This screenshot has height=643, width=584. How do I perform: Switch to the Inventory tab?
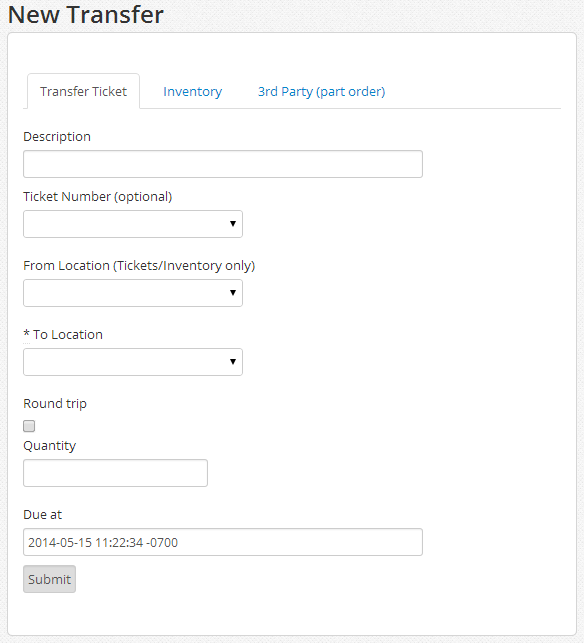(192, 91)
